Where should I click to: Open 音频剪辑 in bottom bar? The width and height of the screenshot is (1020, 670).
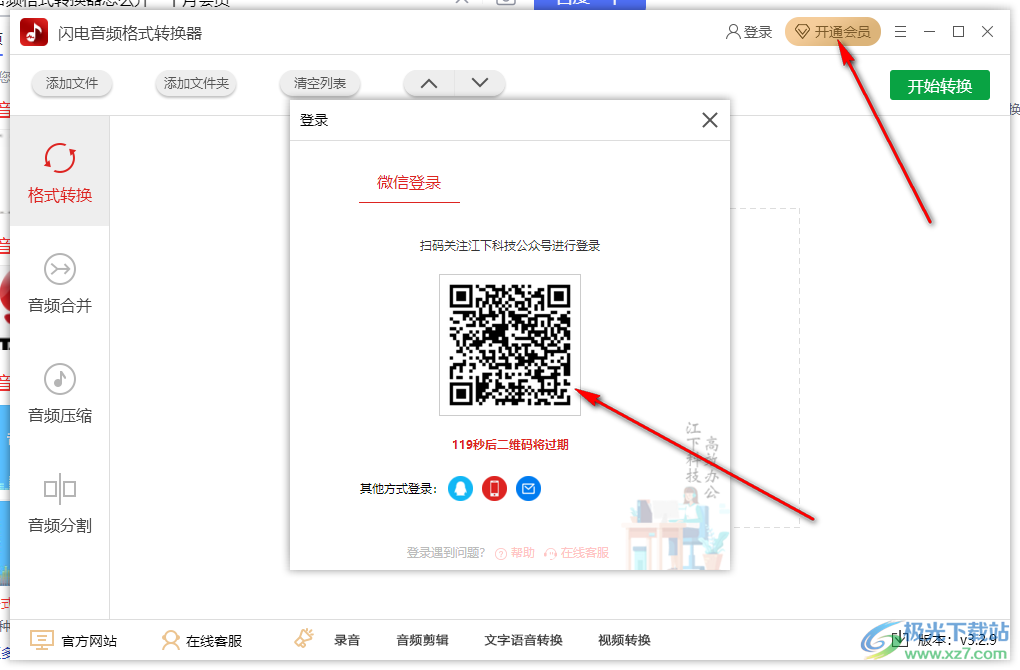tap(422, 640)
